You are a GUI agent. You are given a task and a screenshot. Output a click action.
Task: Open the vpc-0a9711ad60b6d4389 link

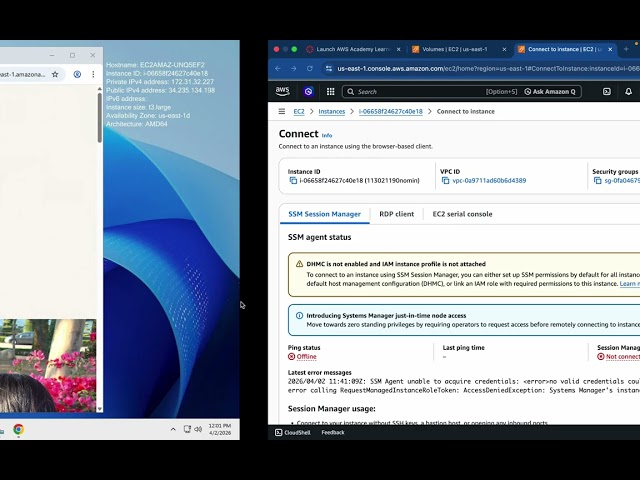[489, 180]
